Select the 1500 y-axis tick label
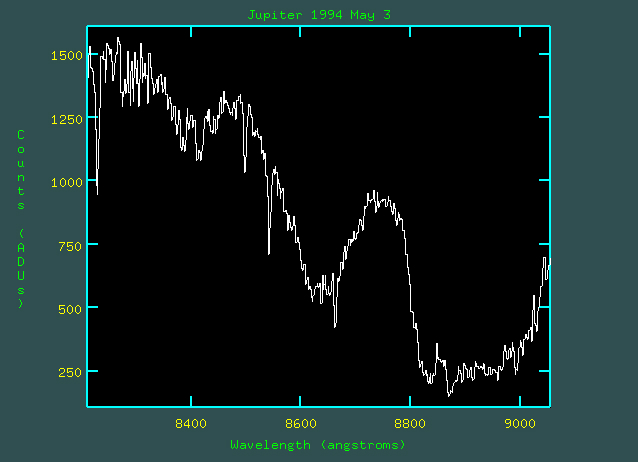The height and width of the screenshot is (462, 638). pos(67,56)
